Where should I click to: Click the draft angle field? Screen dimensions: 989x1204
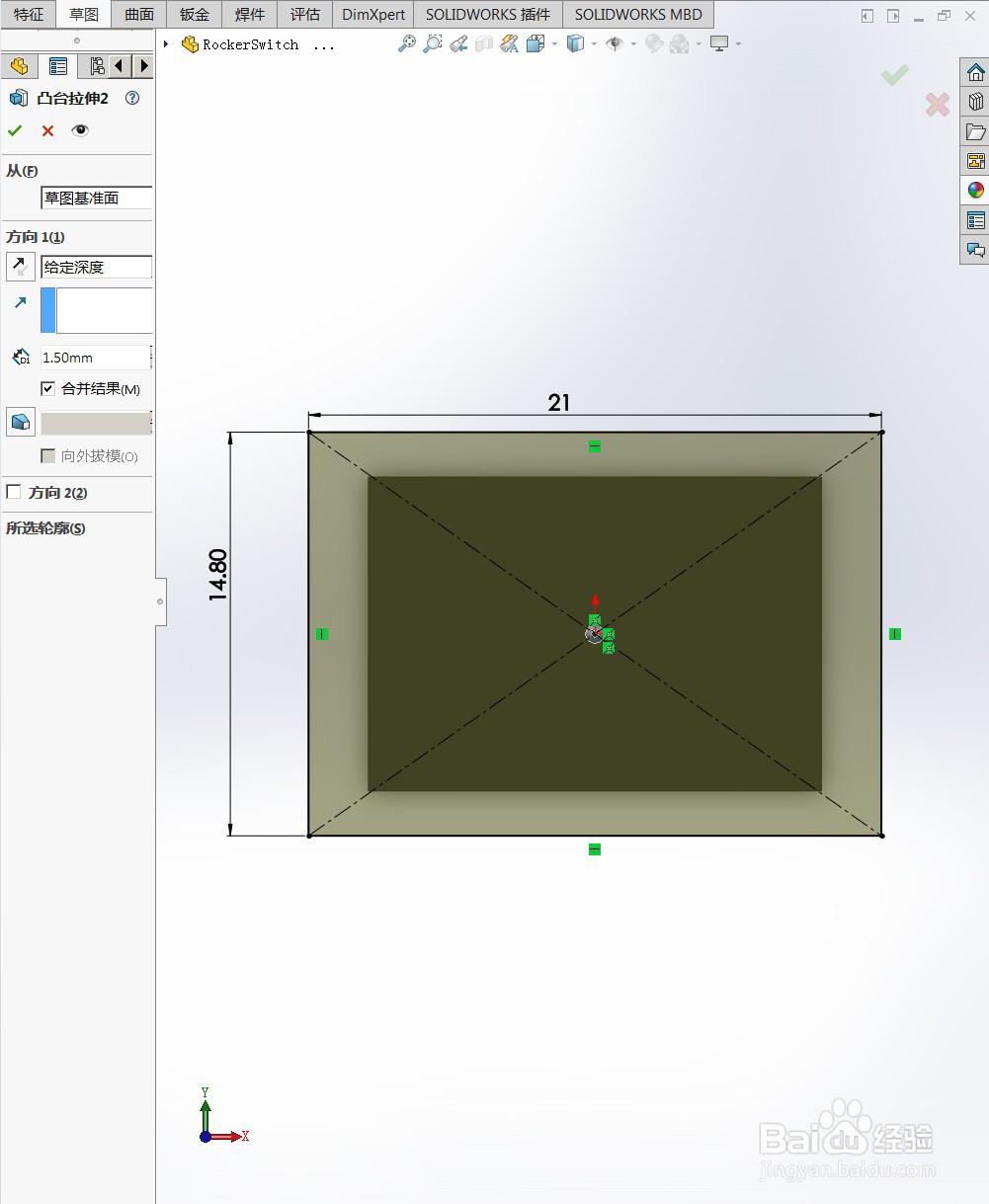click(95, 424)
